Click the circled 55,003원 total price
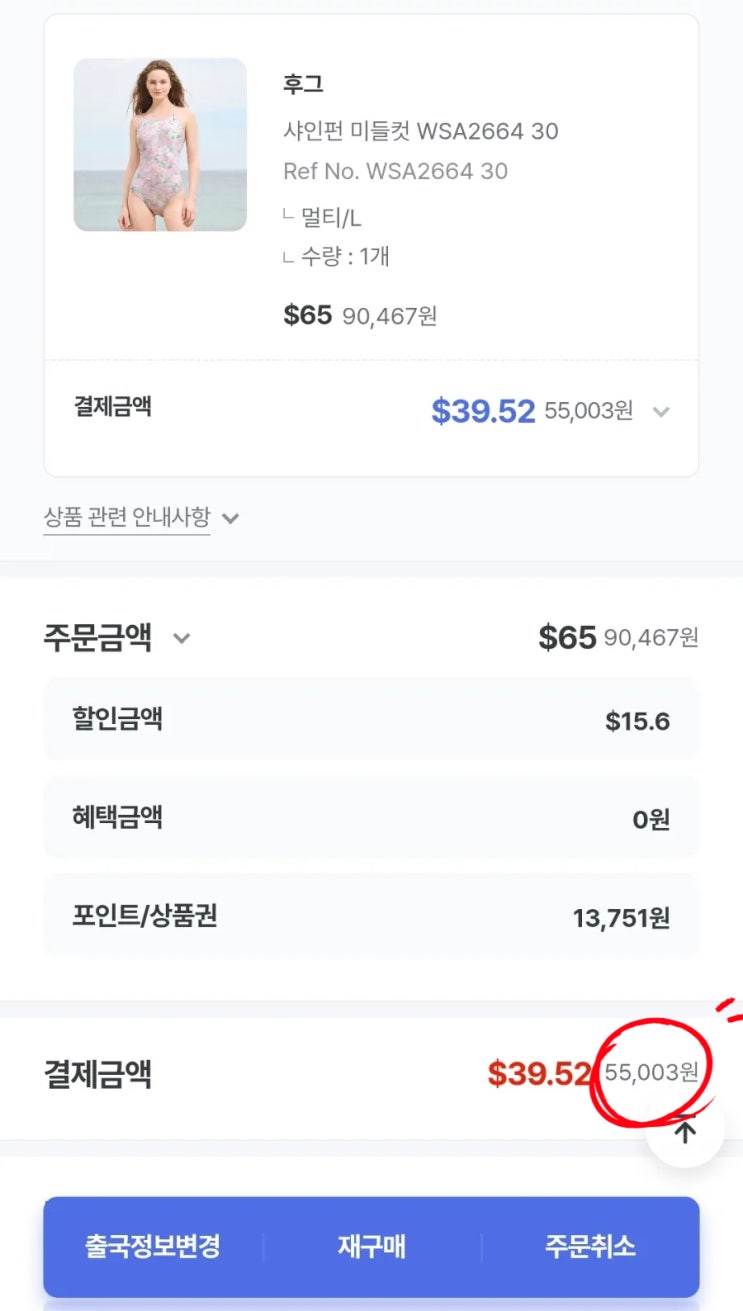 pos(651,1073)
